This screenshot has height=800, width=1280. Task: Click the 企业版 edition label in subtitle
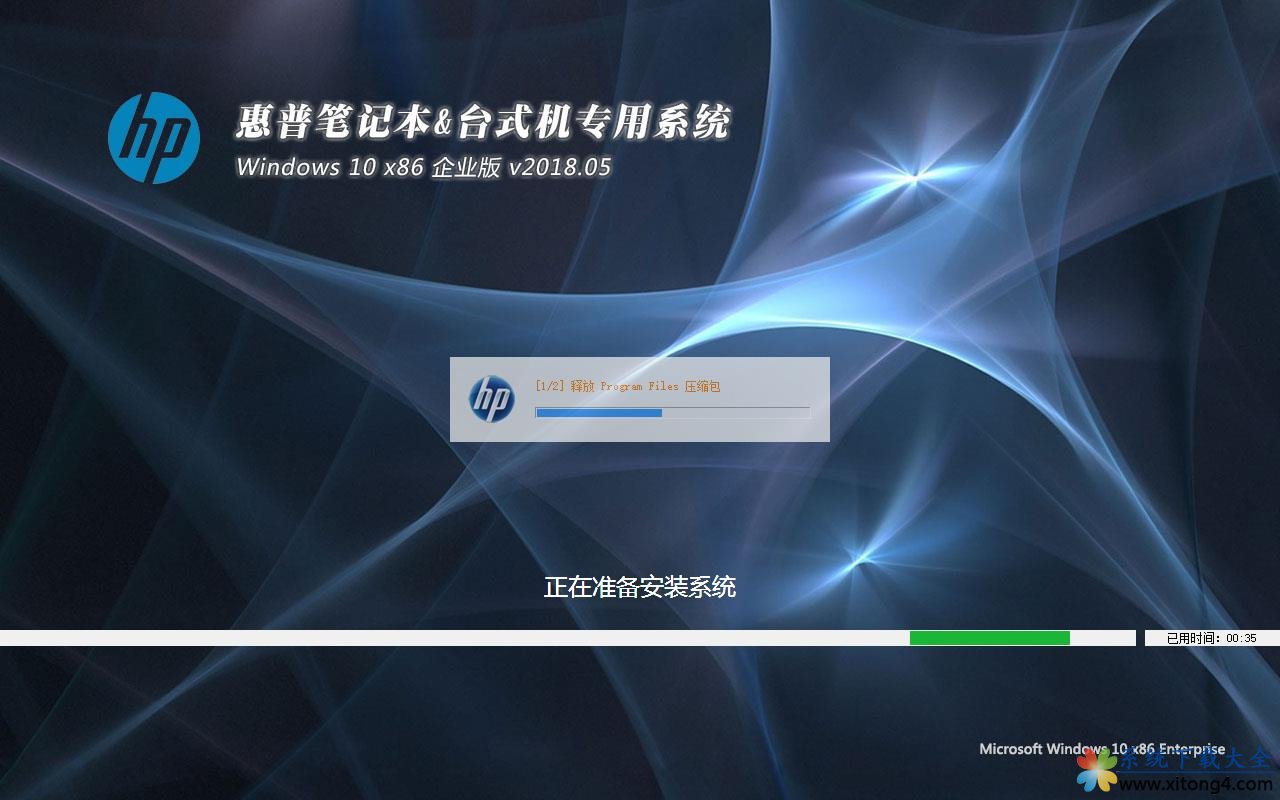pyautogui.click(x=465, y=167)
